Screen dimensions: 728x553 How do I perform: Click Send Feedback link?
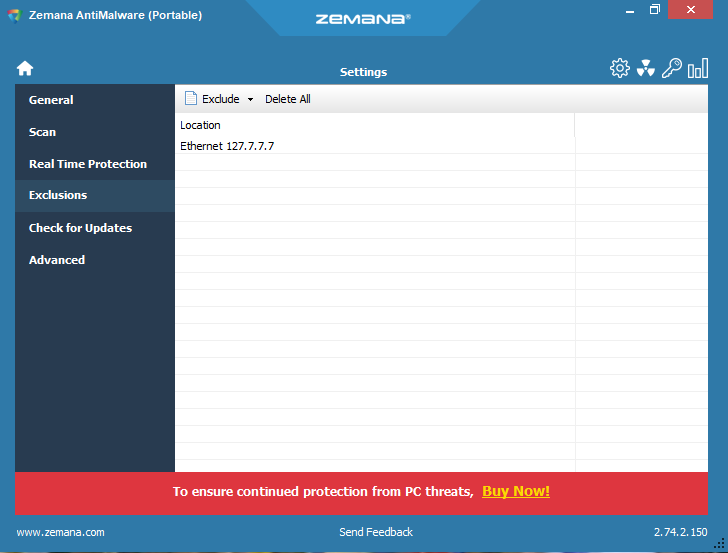(x=376, y=532)
